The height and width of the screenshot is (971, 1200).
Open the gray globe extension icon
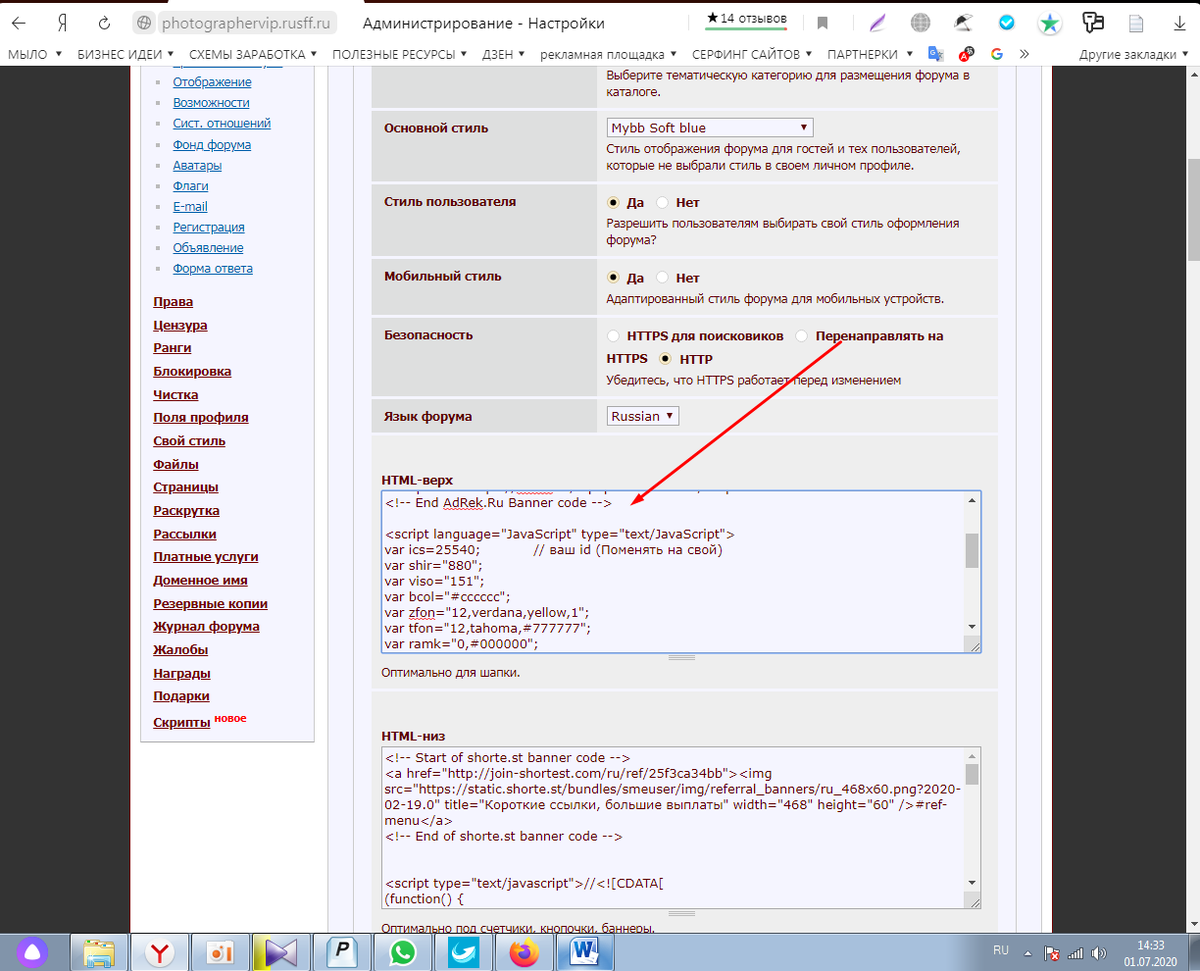point(921,22)
